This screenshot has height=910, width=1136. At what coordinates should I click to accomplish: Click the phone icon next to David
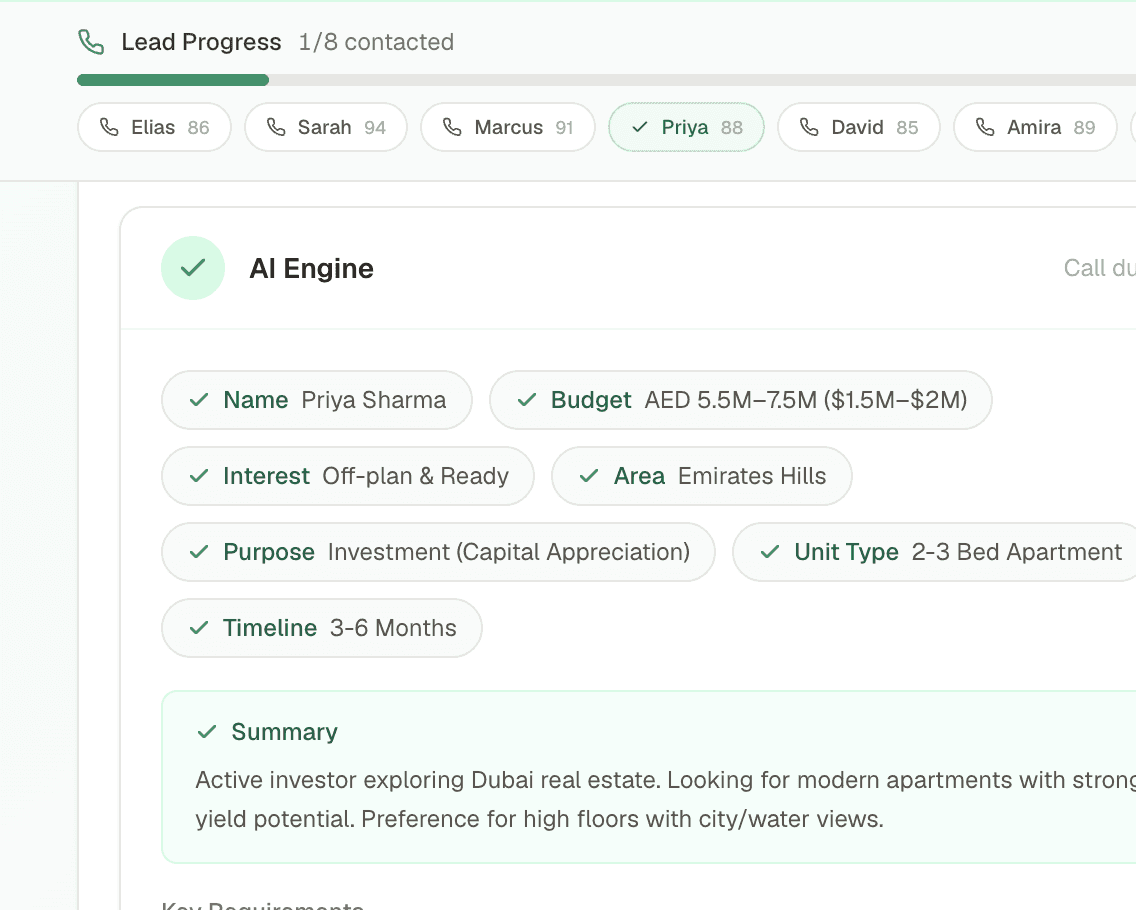(x=808, y=127)
